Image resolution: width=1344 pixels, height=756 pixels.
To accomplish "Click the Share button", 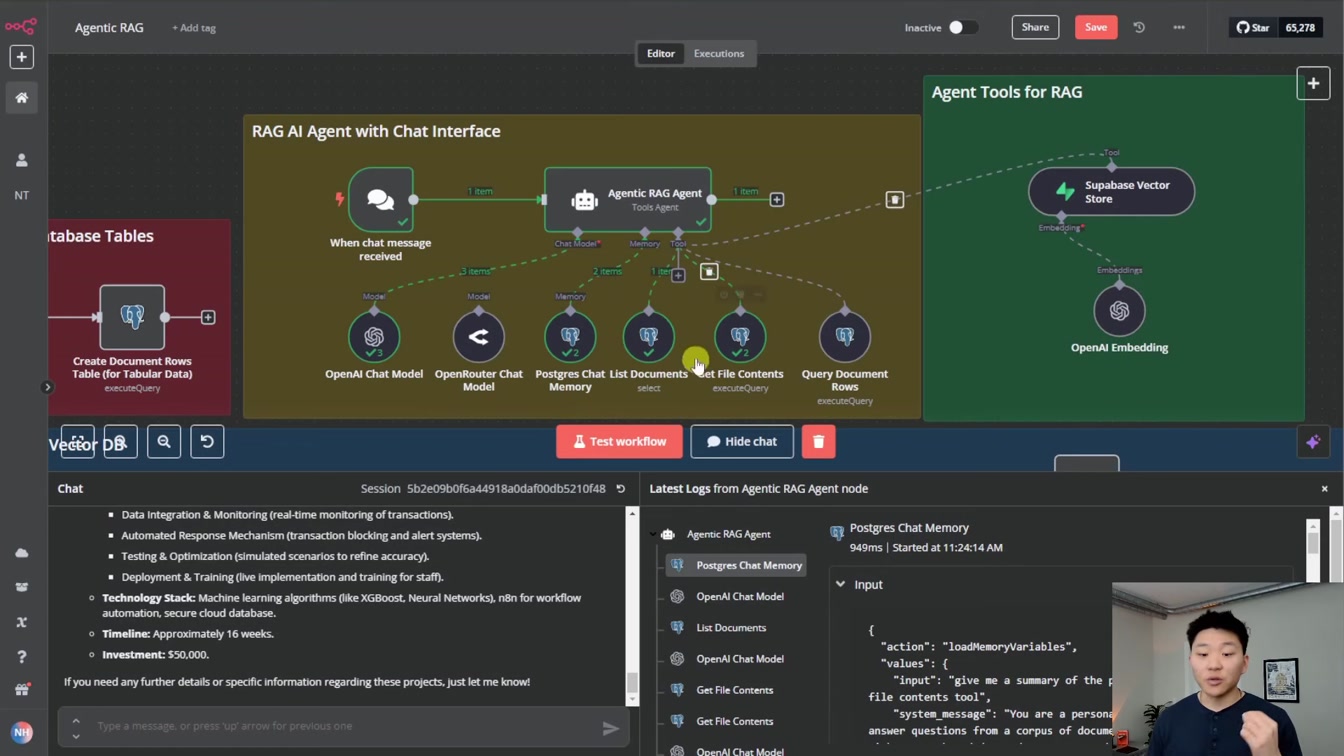I will click(x=1035, y=27).
